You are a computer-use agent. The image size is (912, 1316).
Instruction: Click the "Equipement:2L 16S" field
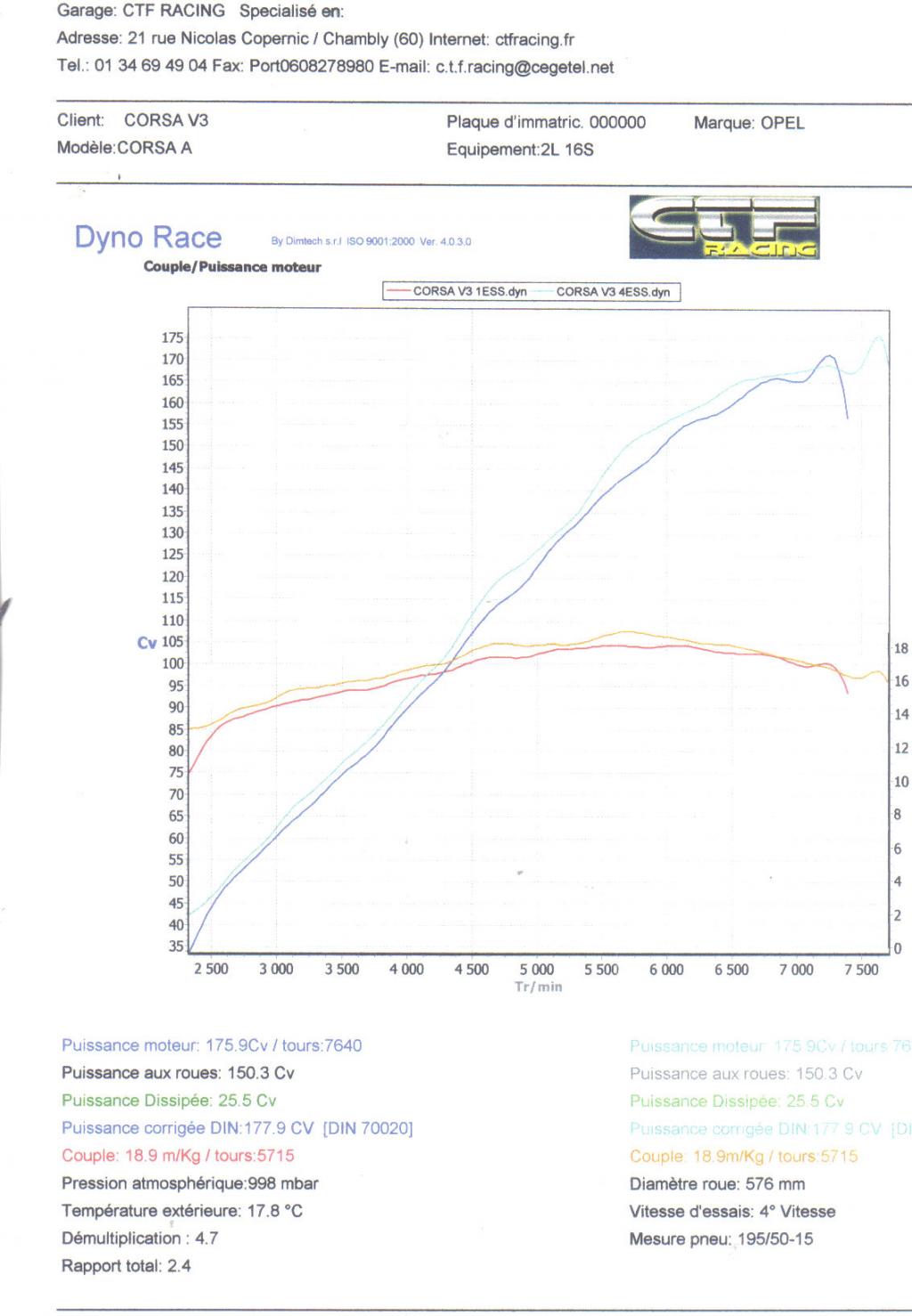click(x=520, y=150)
